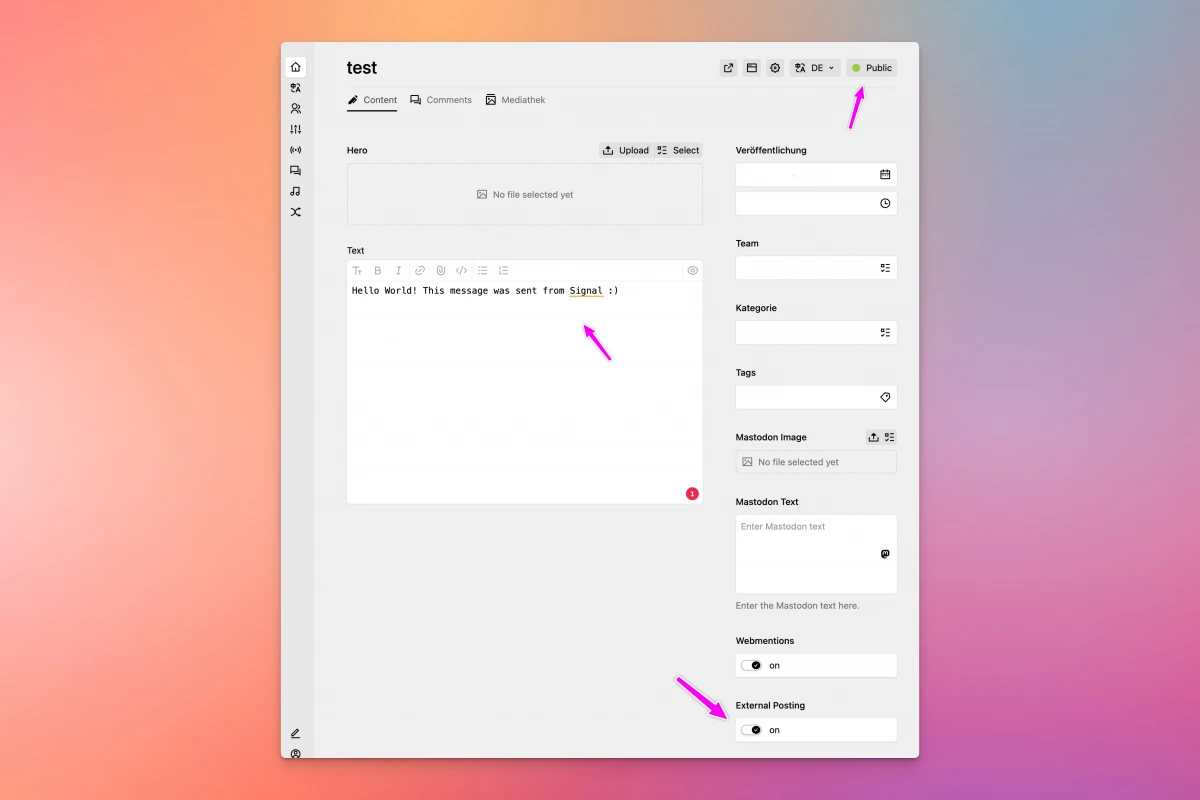Apply bold formatting in Text editor
The image size is (1200, 800).
point(378,270)
